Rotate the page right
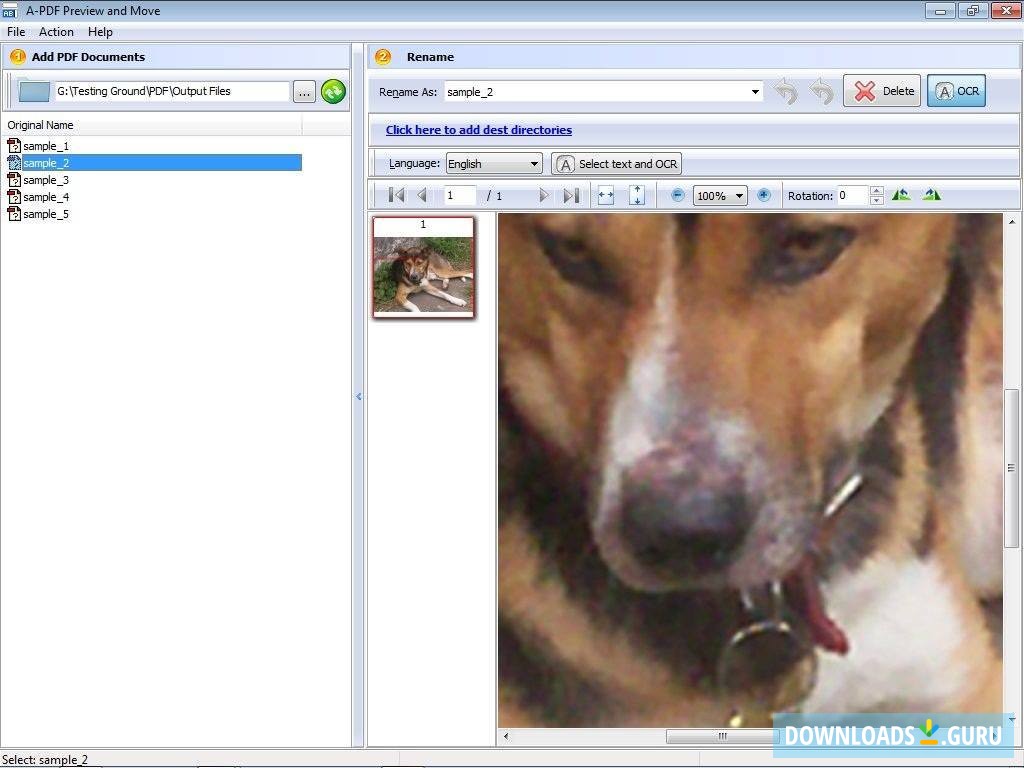The height and width of the screenshot is (768, 1024). click(931, 194)
